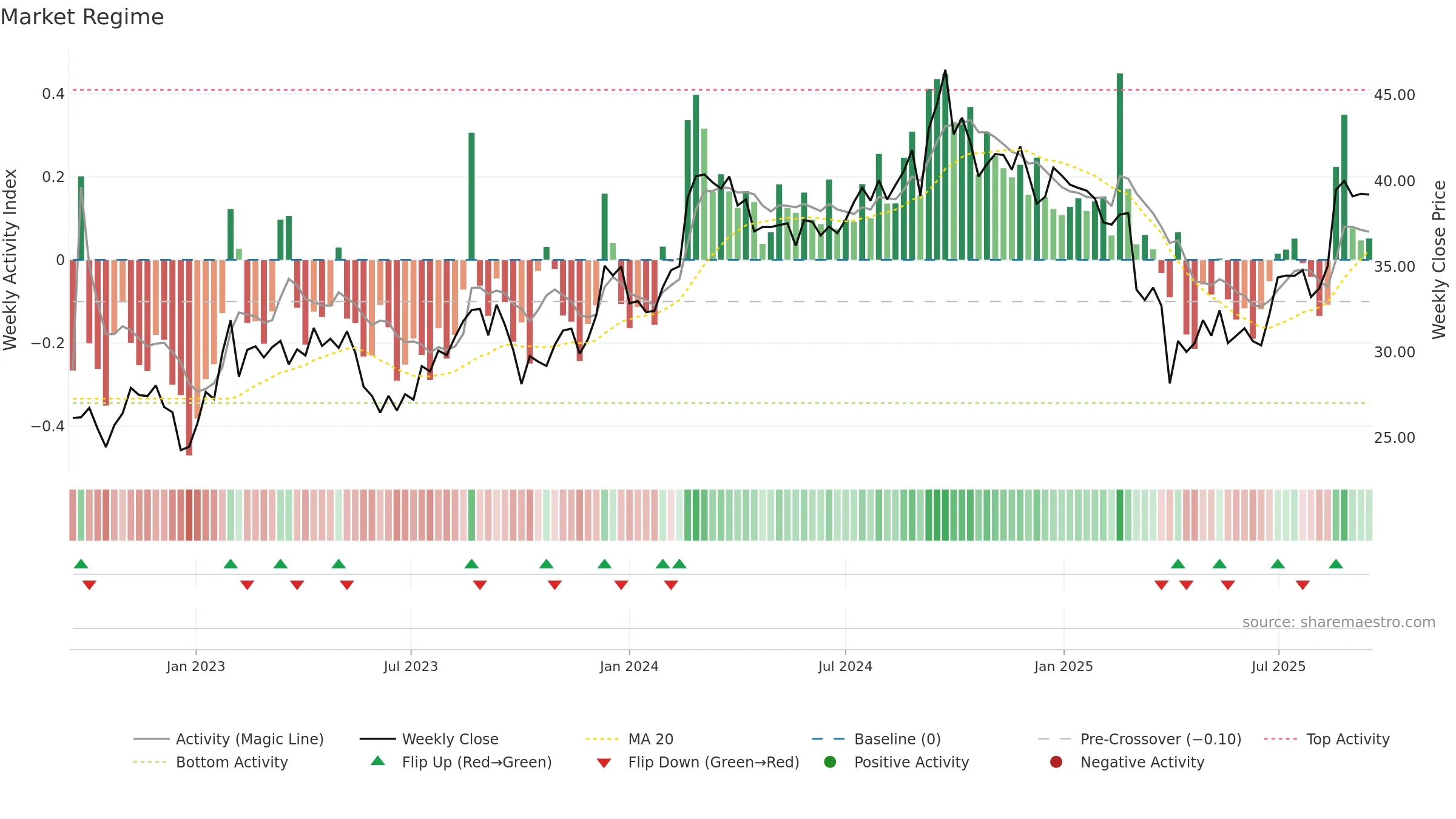Click the deepest red bar before Jan 2023

click(x=189, y=358)
